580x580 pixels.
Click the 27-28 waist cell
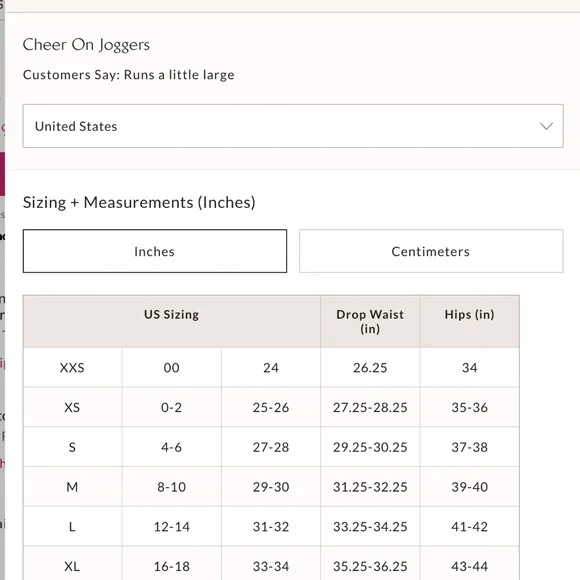coord(271,447)
